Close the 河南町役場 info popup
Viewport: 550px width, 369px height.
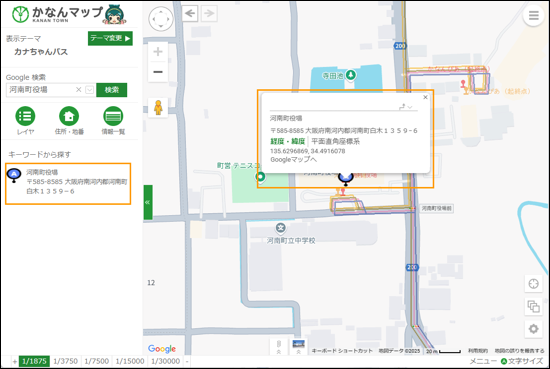click(425, 97)
